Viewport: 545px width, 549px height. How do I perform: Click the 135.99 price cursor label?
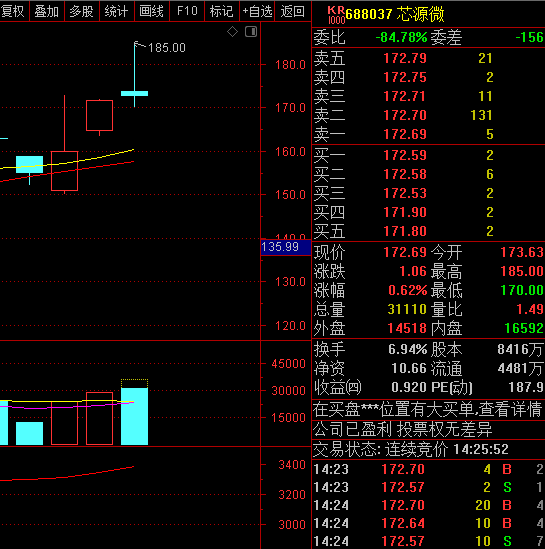point(286,248)
